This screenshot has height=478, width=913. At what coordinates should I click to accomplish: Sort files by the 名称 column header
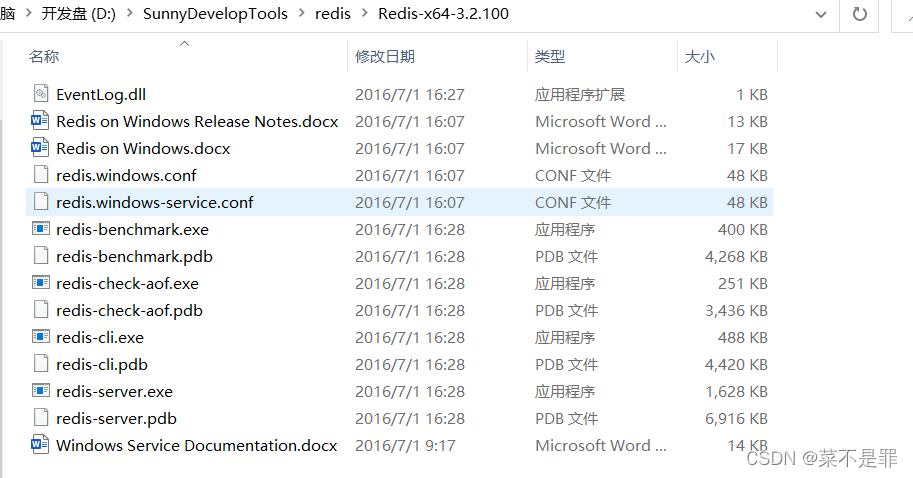click(x=44, y=56)
